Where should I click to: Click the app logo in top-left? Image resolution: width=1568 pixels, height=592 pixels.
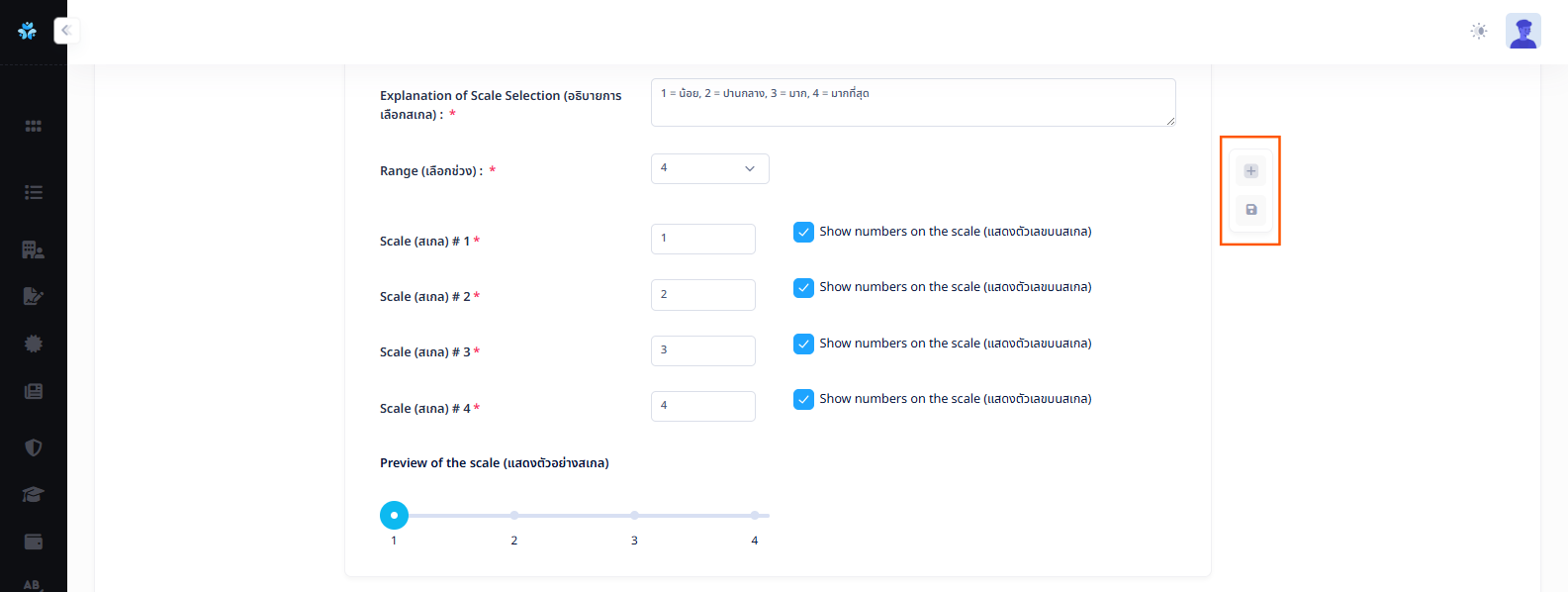[x=28, y=31]
